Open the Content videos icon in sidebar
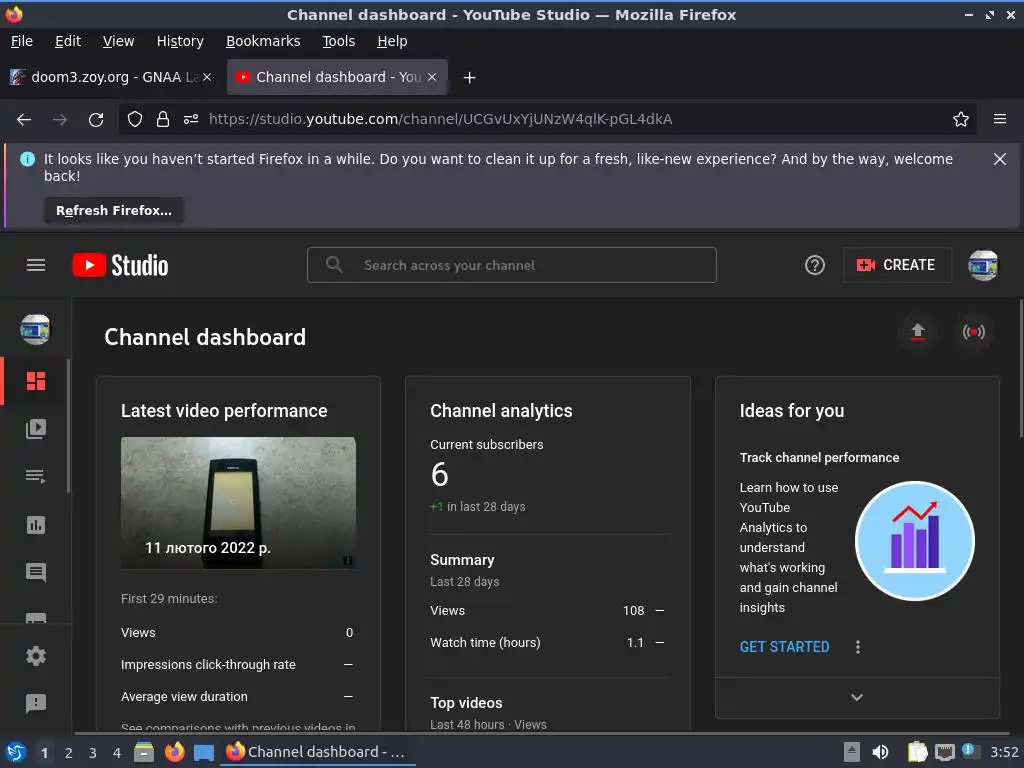The height and width of the screenshot is (768, 1024). (x=36, y=428)
